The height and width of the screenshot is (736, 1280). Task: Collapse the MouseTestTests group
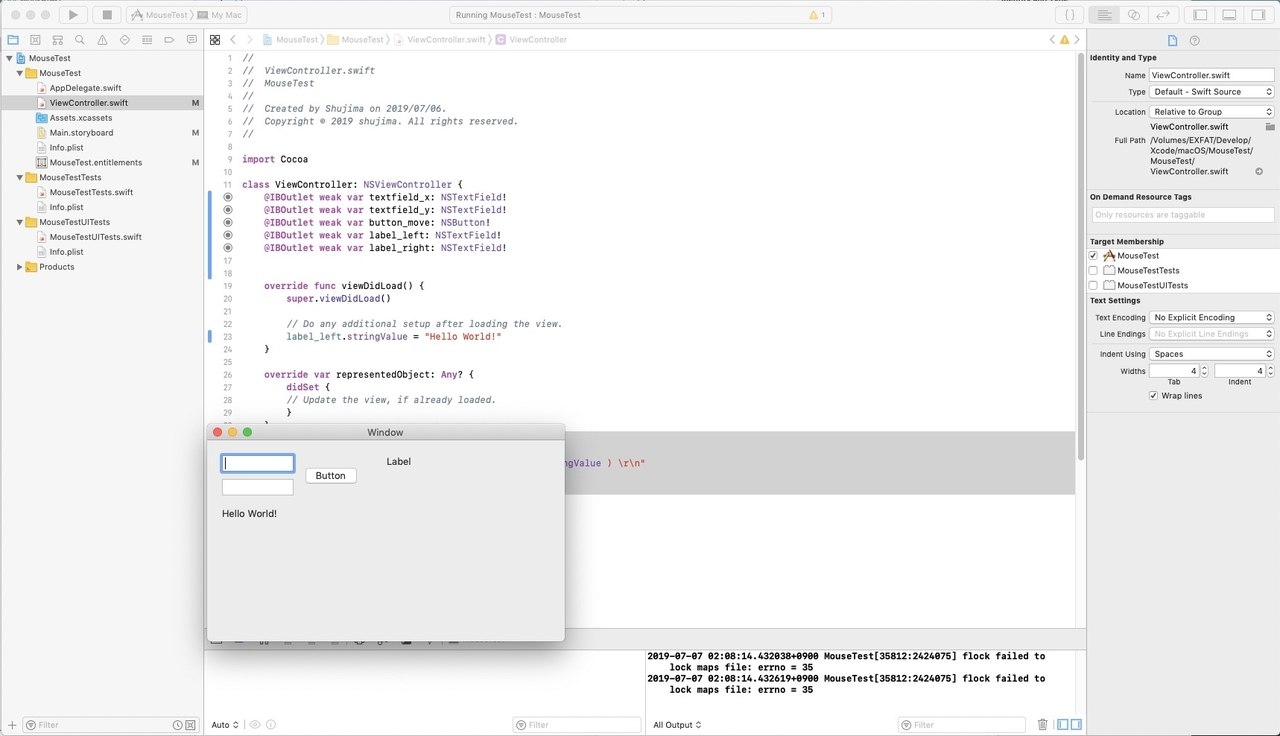20,177
